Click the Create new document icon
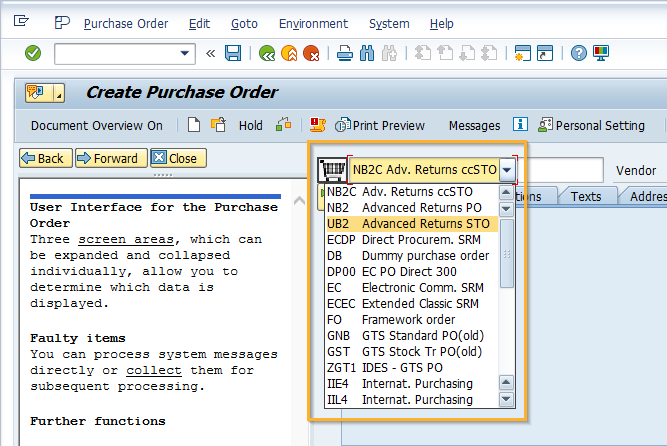The height and width of the screenshot is (446, 667). (194, 125)
